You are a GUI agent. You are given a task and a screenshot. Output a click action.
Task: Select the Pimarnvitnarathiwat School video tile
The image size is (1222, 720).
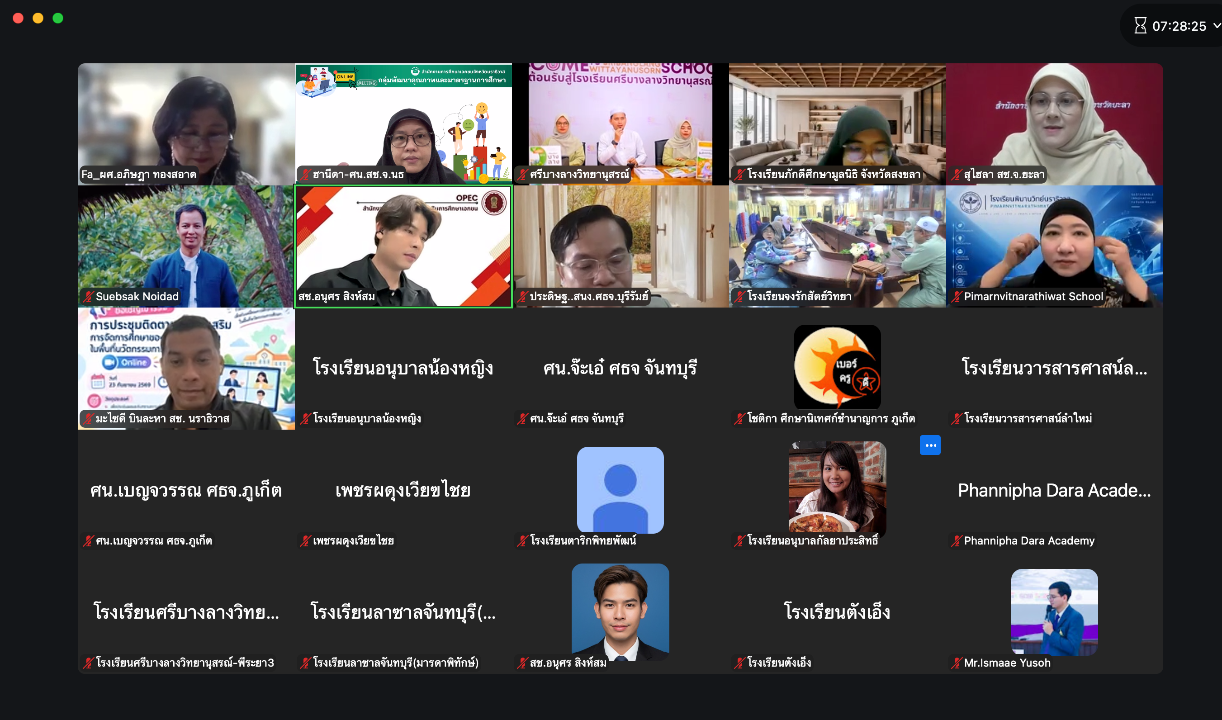(1054, 246)
